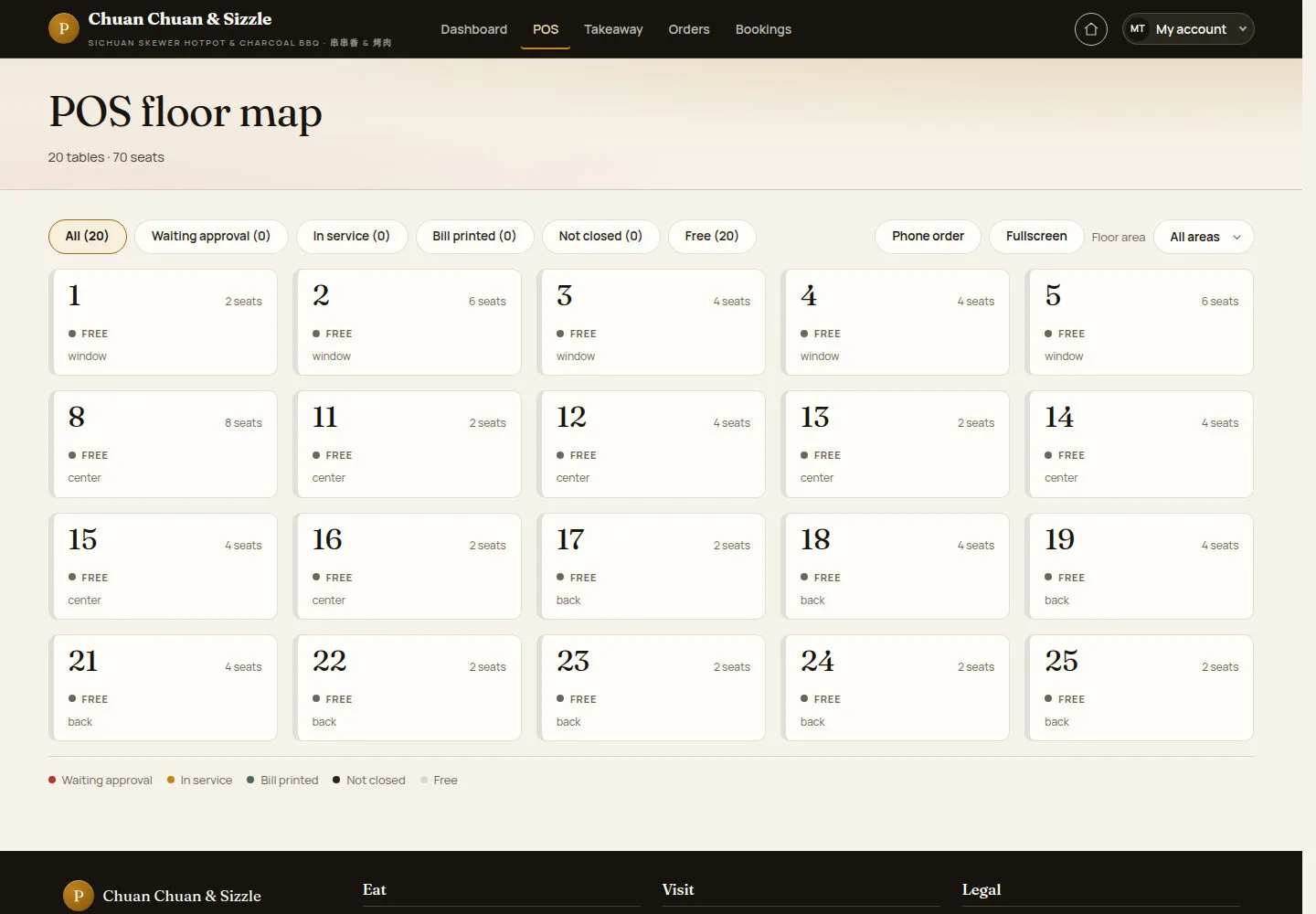Click the home icon in header
Image resolution: width=1316 pixels, height=914 pixels.
(x=1090, y=29)
